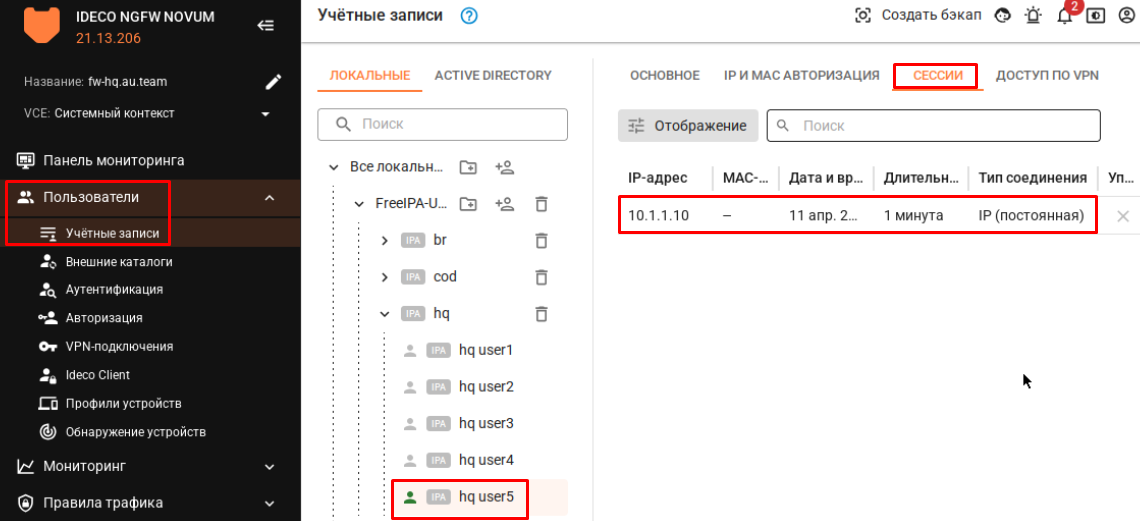The width and height of the screenshot is (1140, 521).
Task: Open the help icon next to Учётные записи
Action: pos(469,16)
